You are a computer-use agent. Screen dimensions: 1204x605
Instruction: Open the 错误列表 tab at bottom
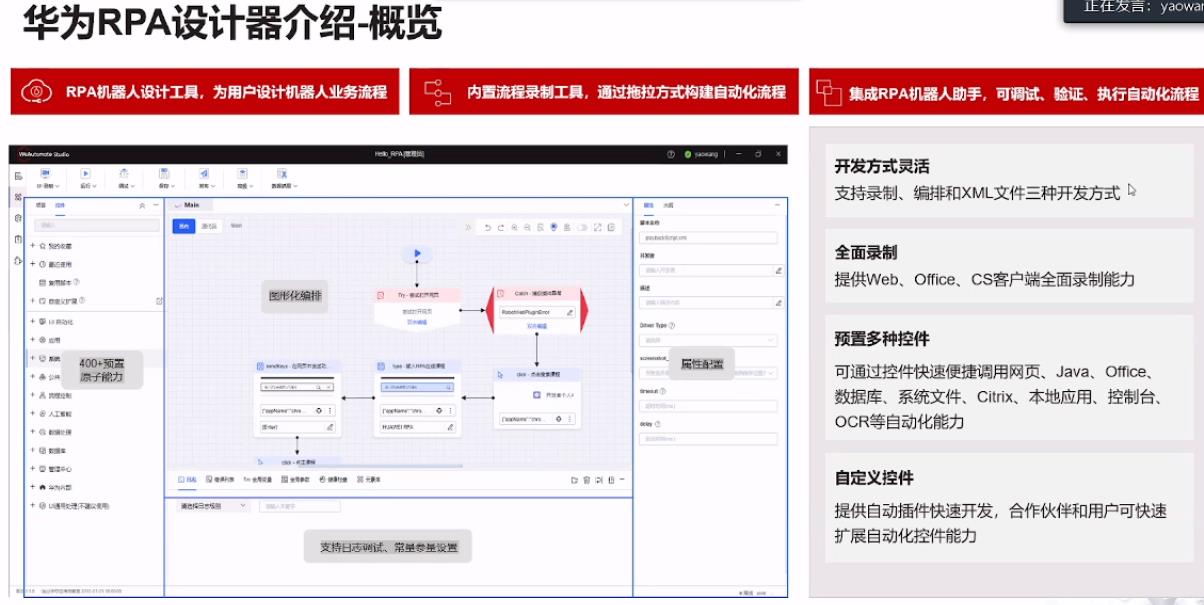(x=219, y=480)
